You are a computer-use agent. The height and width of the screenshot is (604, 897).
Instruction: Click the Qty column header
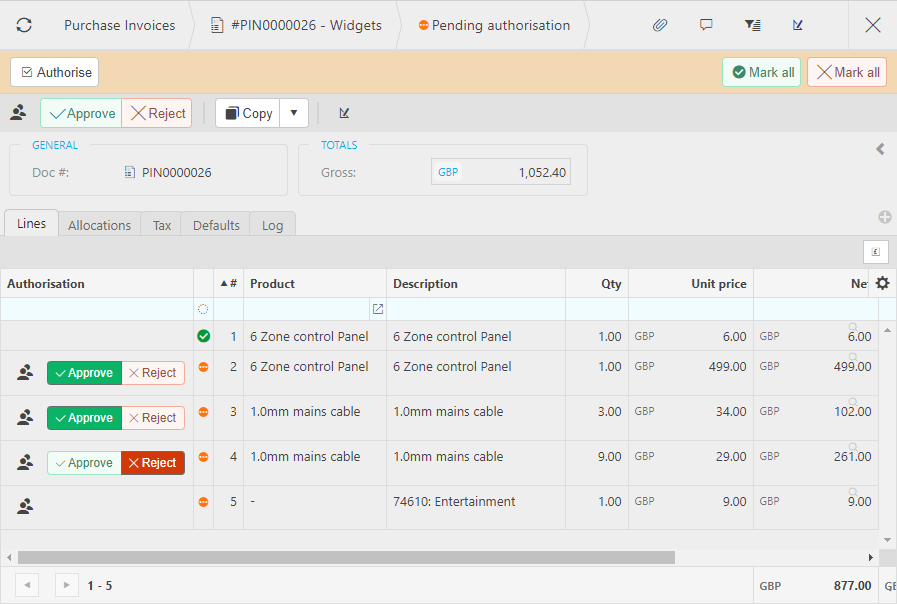pyautogui.click(x=597, y=284)
